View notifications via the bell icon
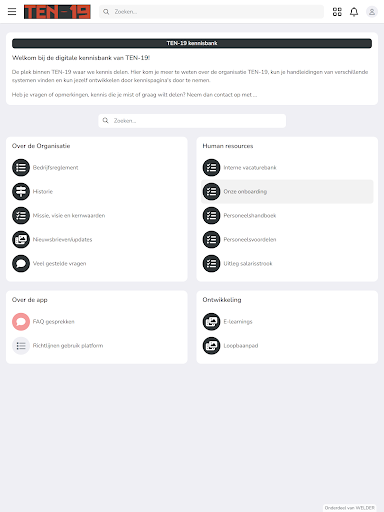The image size is (384, 512). 354,12
